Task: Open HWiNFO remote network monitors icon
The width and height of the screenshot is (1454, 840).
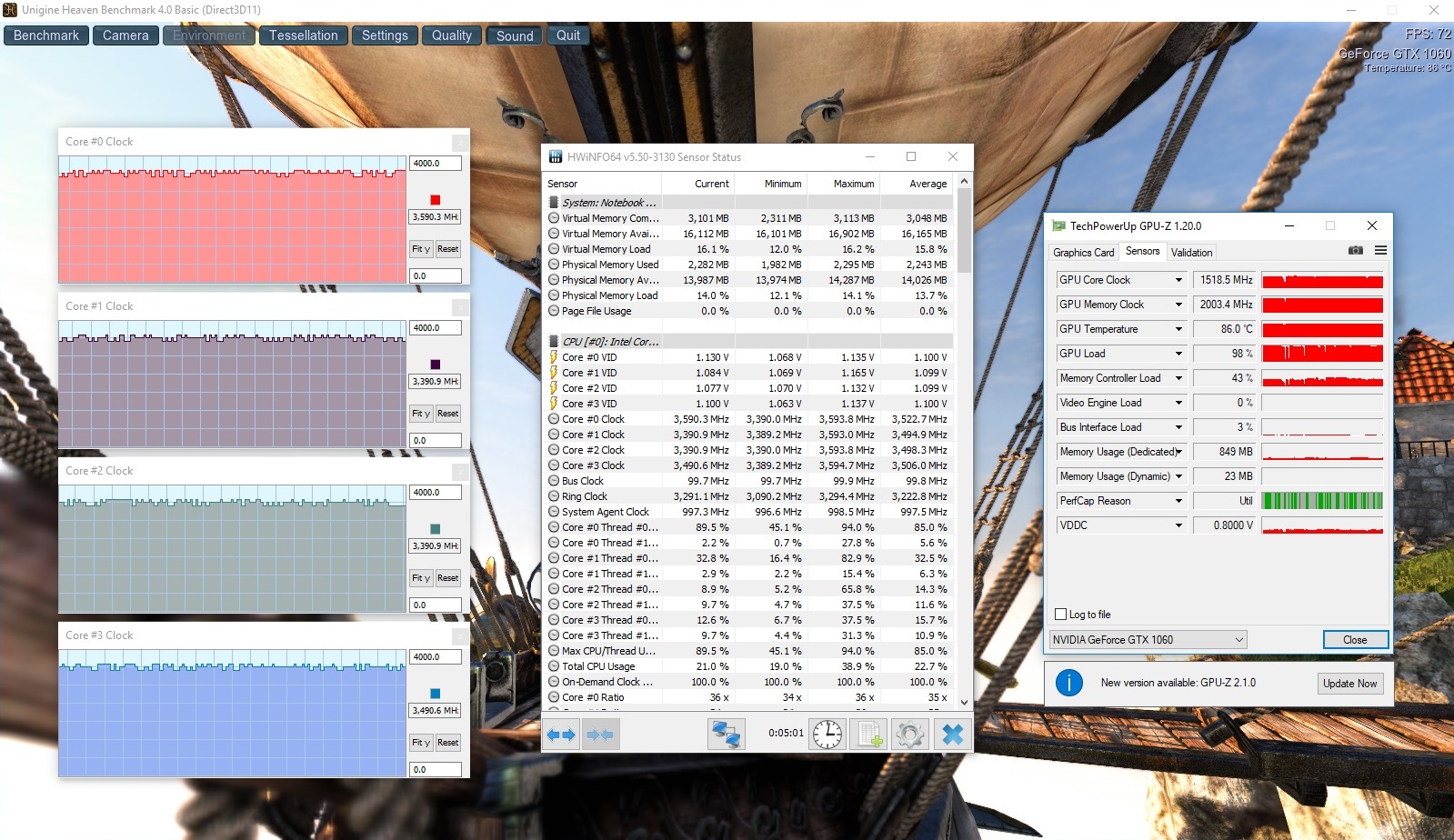Action: pos(727,735)
